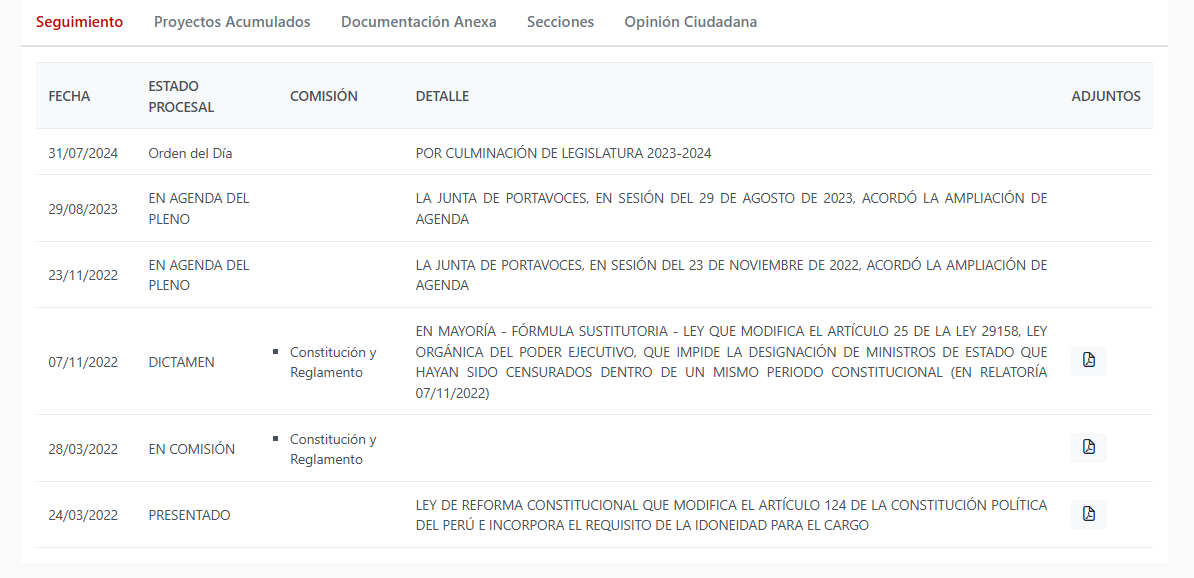Click 'EN AGENDA DEL PLENO' in the 23/11/2022 row
Screen dimensions: 1194x578
[x=199, y=275]
